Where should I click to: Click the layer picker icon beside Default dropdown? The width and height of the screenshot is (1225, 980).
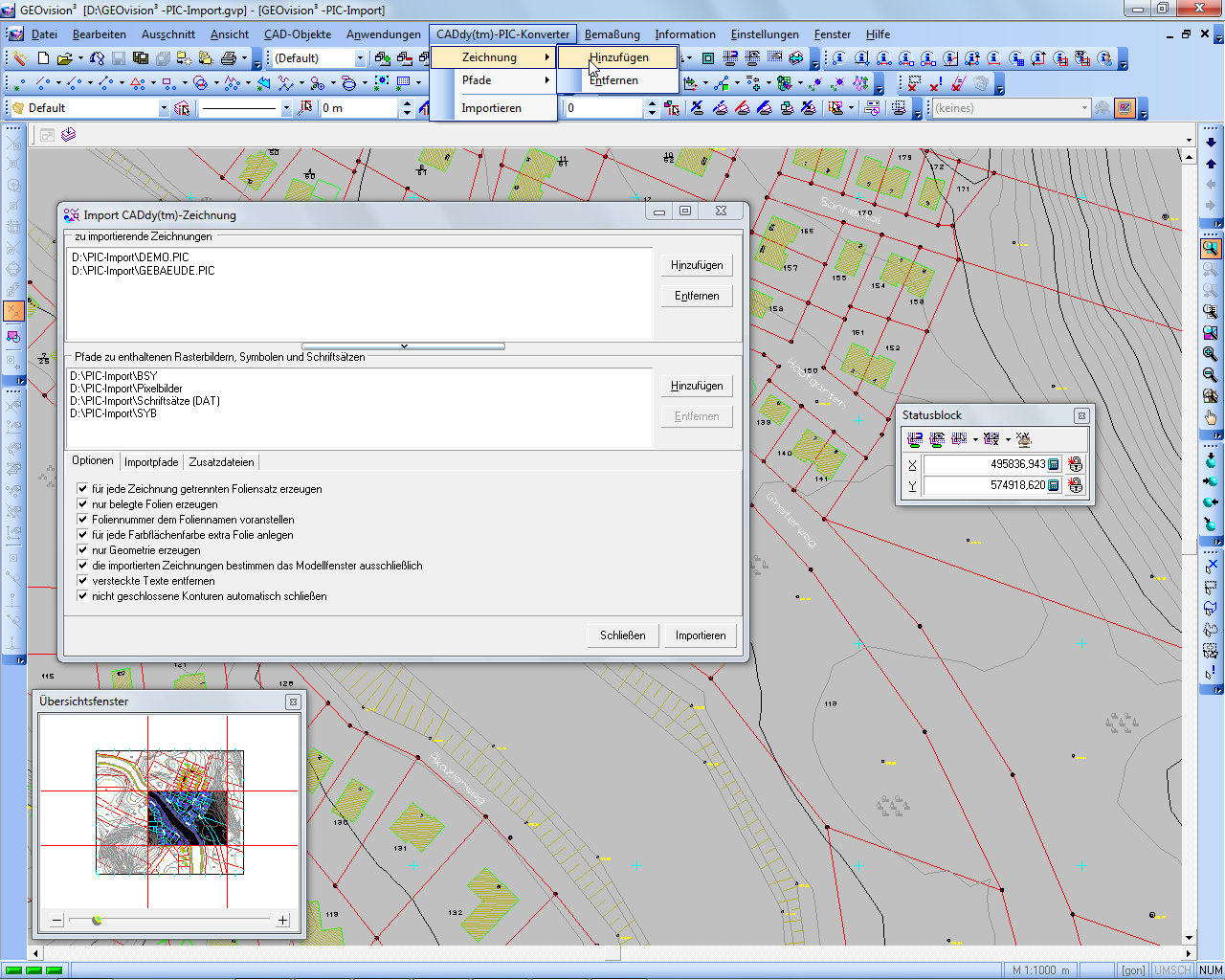click(x=182, y=108)
